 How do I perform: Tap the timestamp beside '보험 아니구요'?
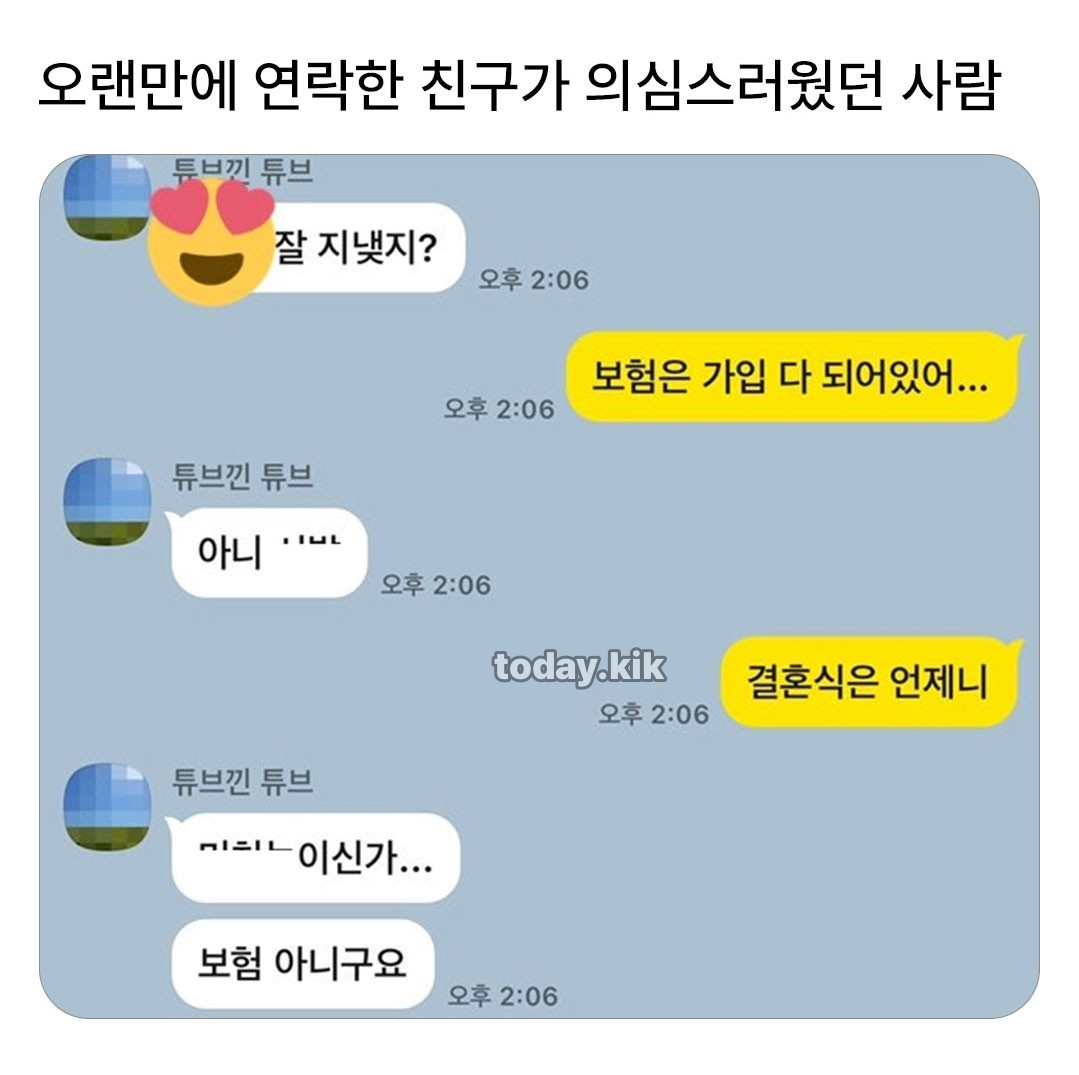point(503,996)
